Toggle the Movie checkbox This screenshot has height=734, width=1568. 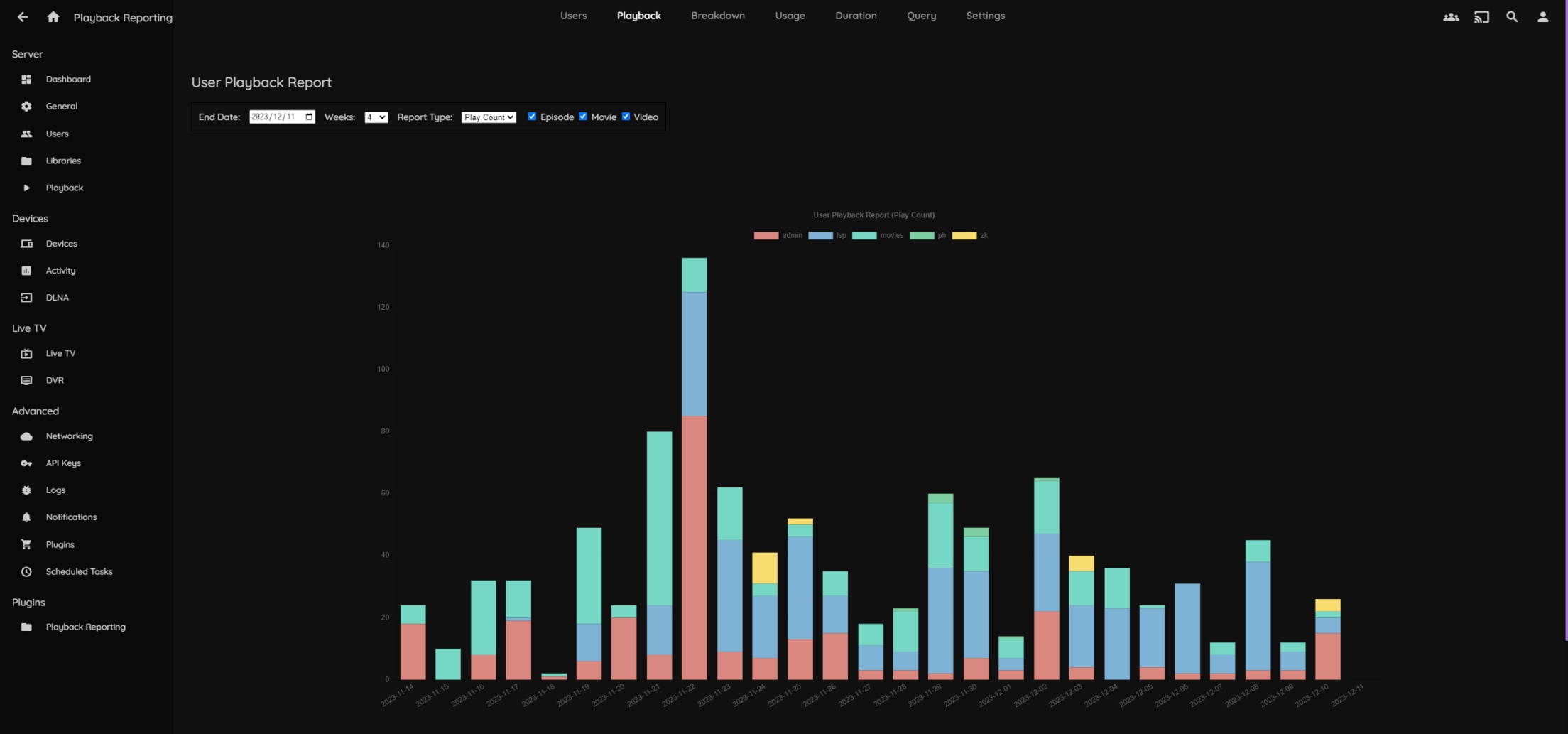click(583, 117)
